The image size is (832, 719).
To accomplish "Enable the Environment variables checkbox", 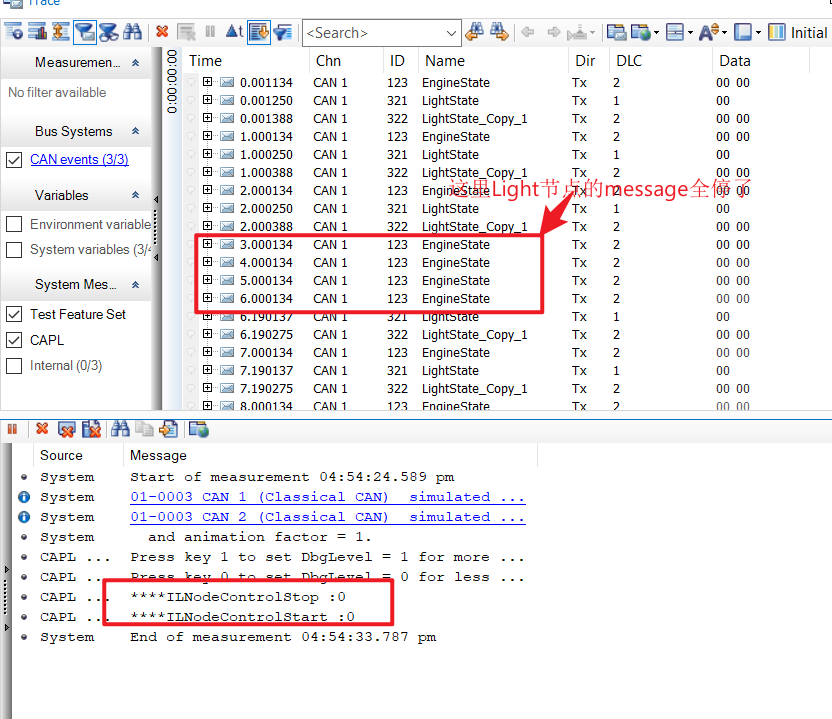I will (x=14, y=224).
